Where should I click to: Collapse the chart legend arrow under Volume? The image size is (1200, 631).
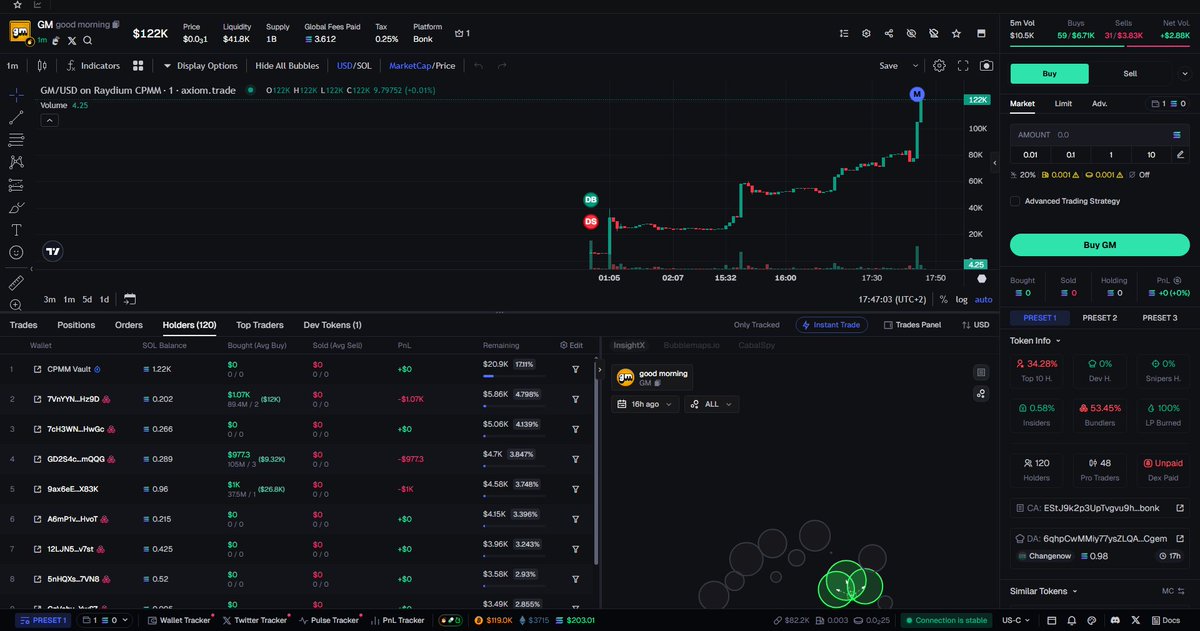click(49, 120)
